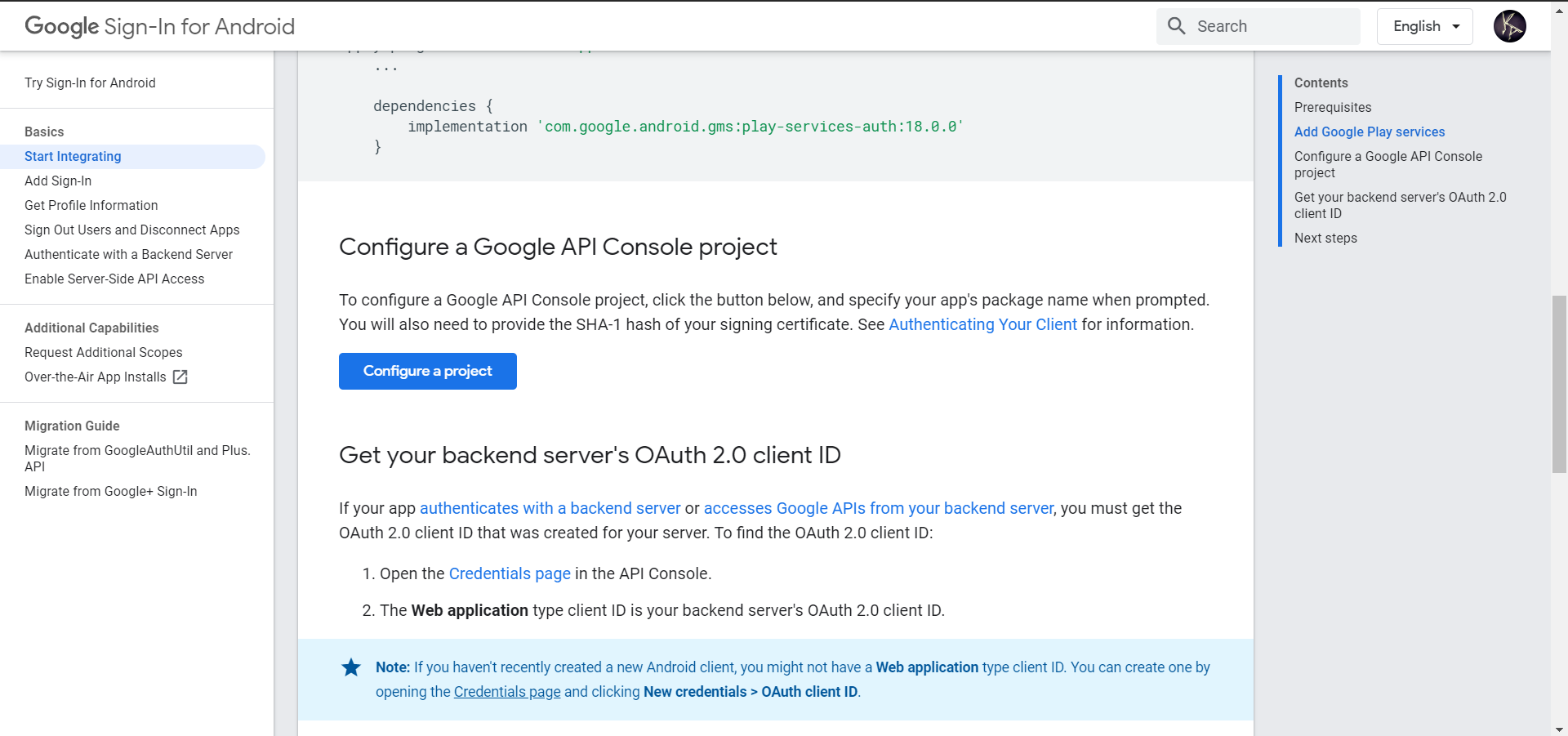Click the play-services-auth dependency string in code
The width and height of the screenshot is (1568, 736).
click(x=750, y=127)
